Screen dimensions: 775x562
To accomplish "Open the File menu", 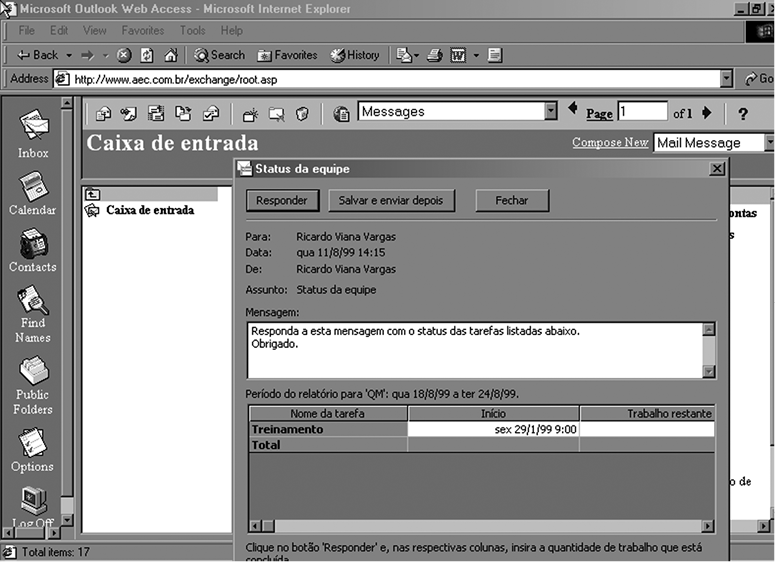I will coord(26,31).
